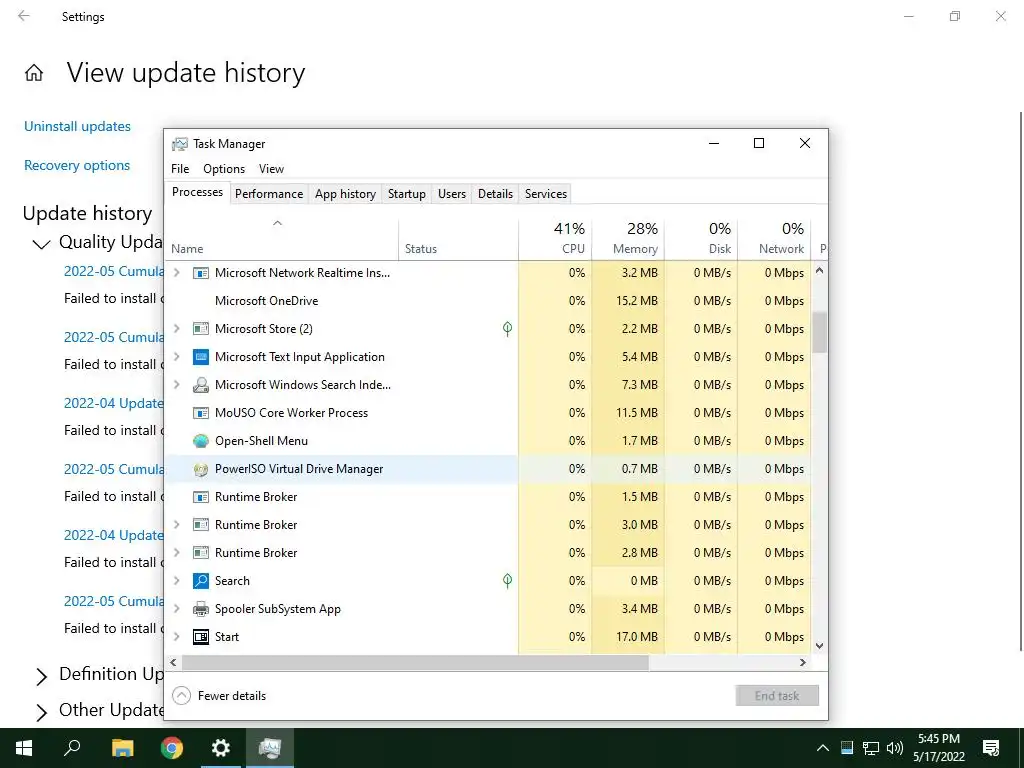
Task: Expand the Start process row
Action: (176, 637)
